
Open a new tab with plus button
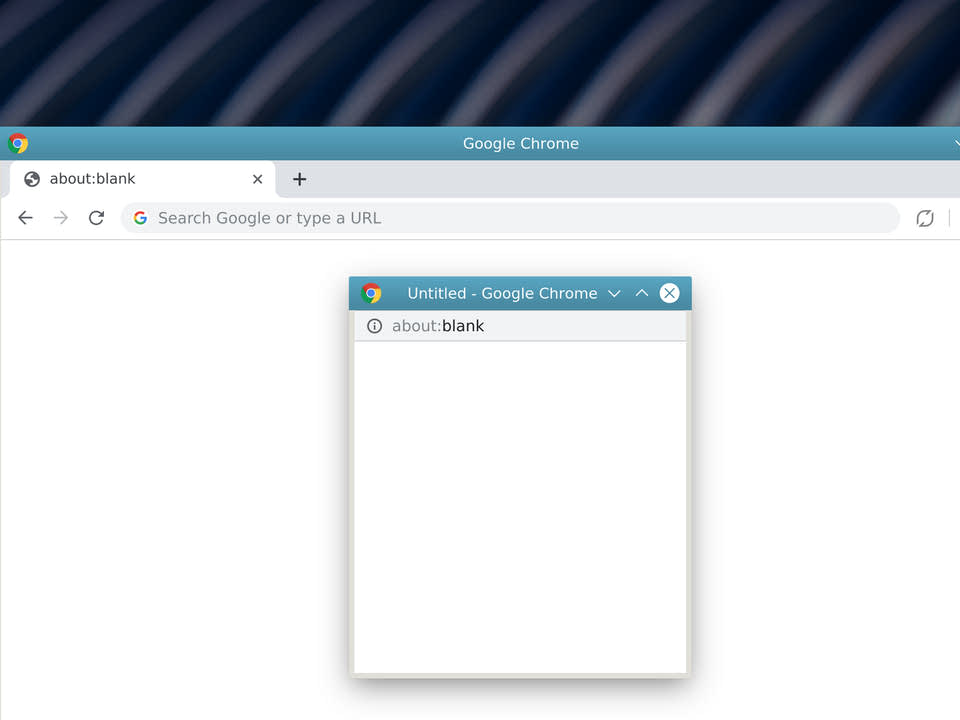[299, 179]
